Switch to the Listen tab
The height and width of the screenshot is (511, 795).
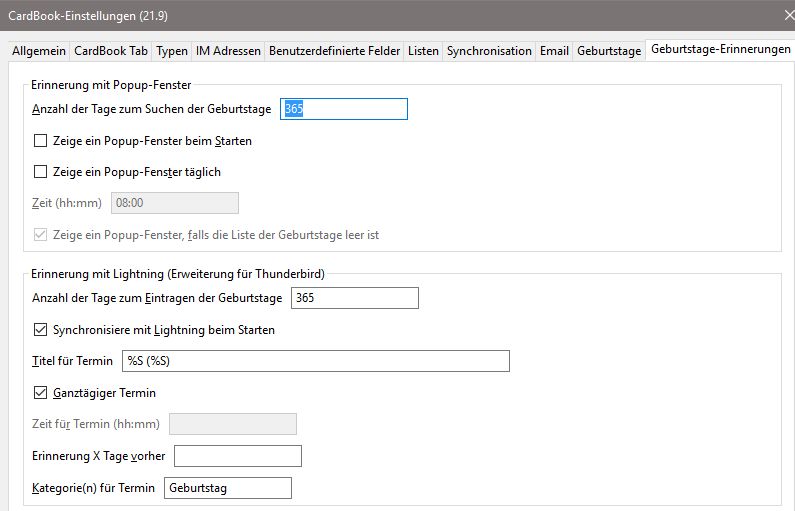[x=423, y=51]
